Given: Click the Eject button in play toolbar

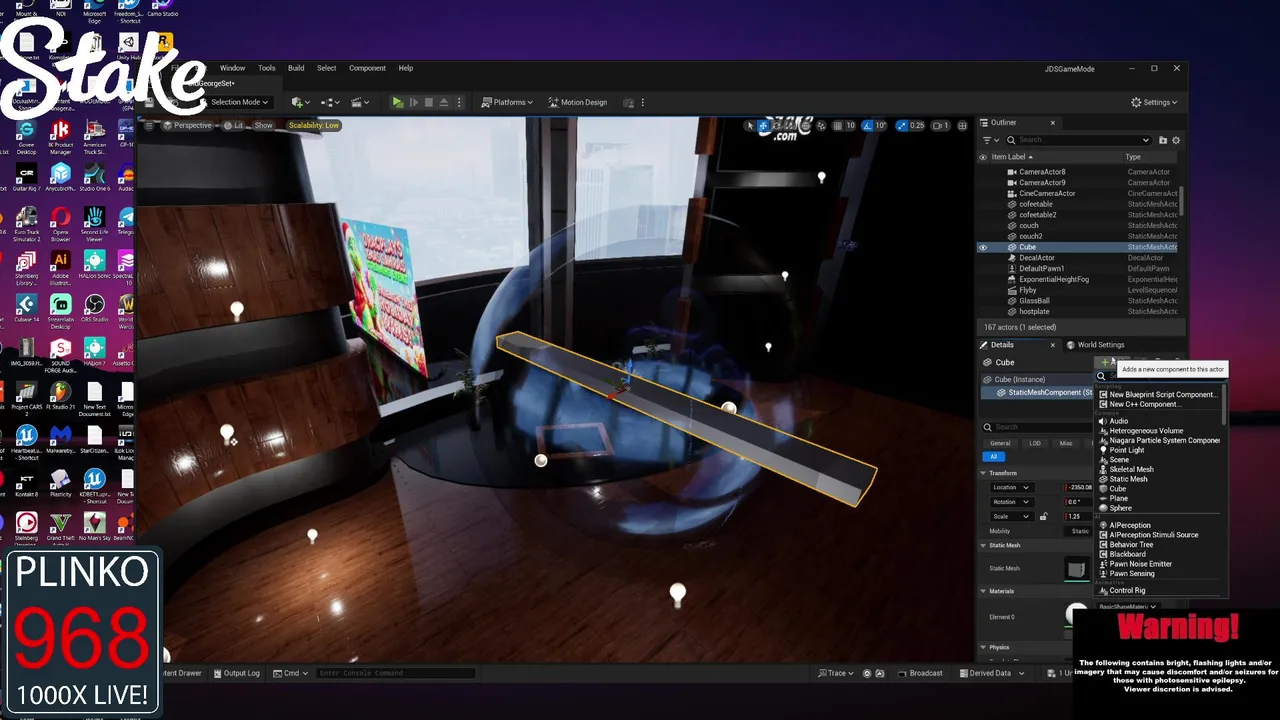Looking at the screenshot, I should pyautogui.click(x=444, y=102).
